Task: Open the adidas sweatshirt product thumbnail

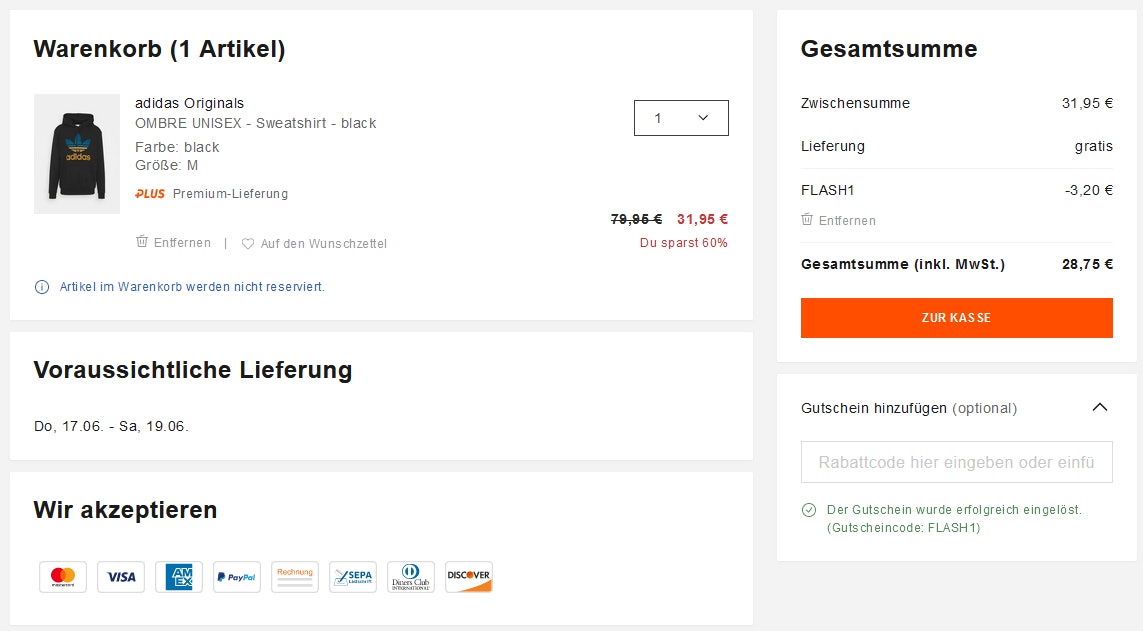Action: (77, 154)
